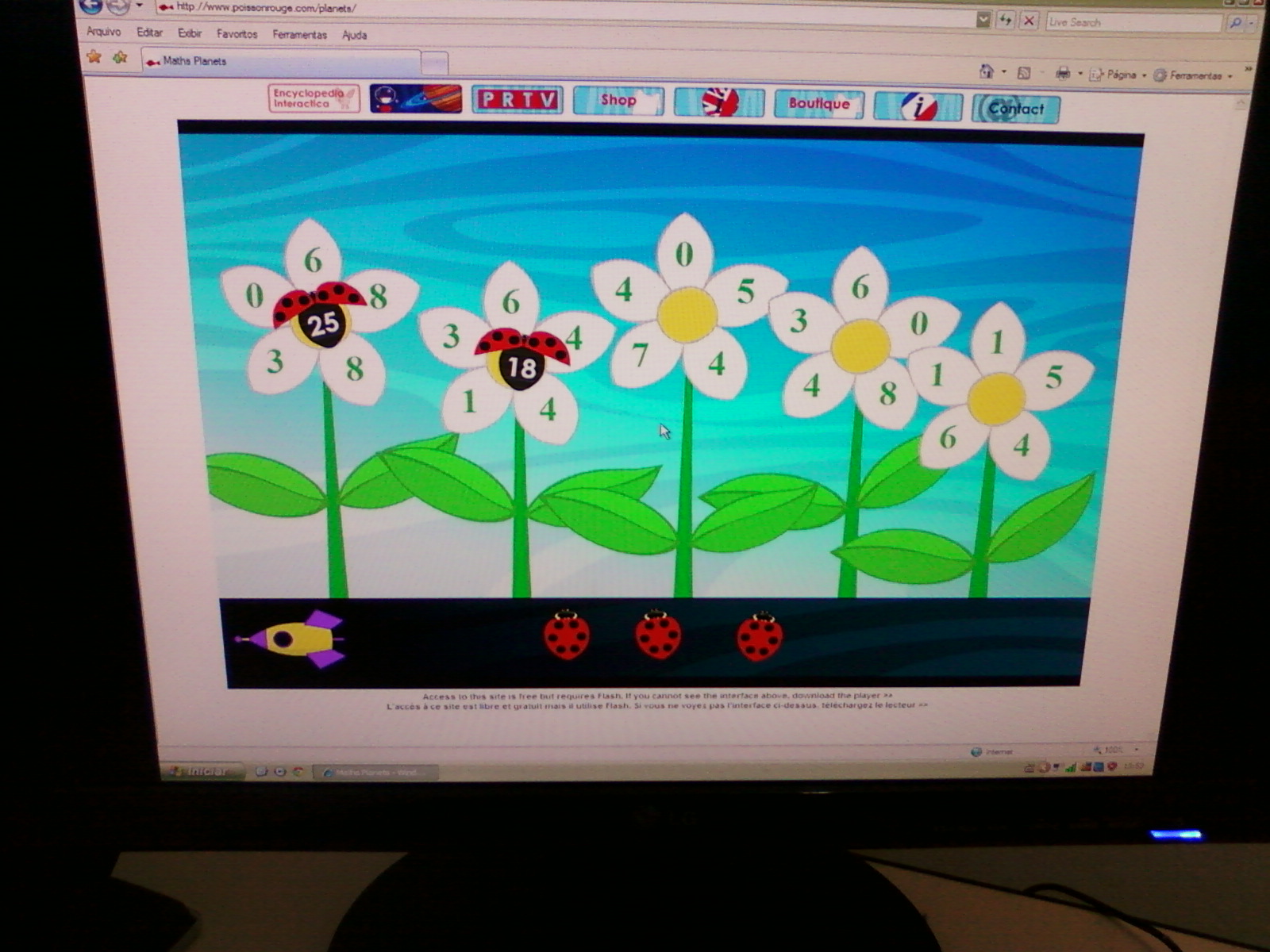Open the PRTV button
The height and width of the screenshot is (952, 1270).
(x=518, y=100)
